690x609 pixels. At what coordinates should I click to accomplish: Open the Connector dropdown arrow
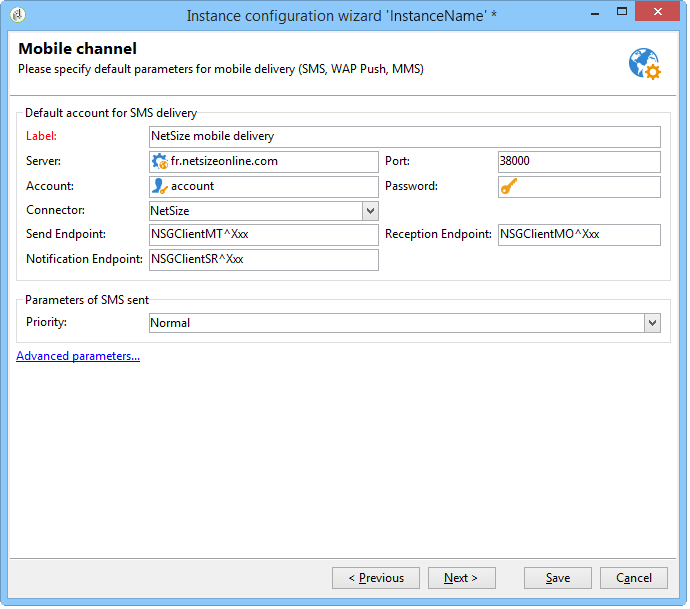pyautogui.click(x=371, y=211)
